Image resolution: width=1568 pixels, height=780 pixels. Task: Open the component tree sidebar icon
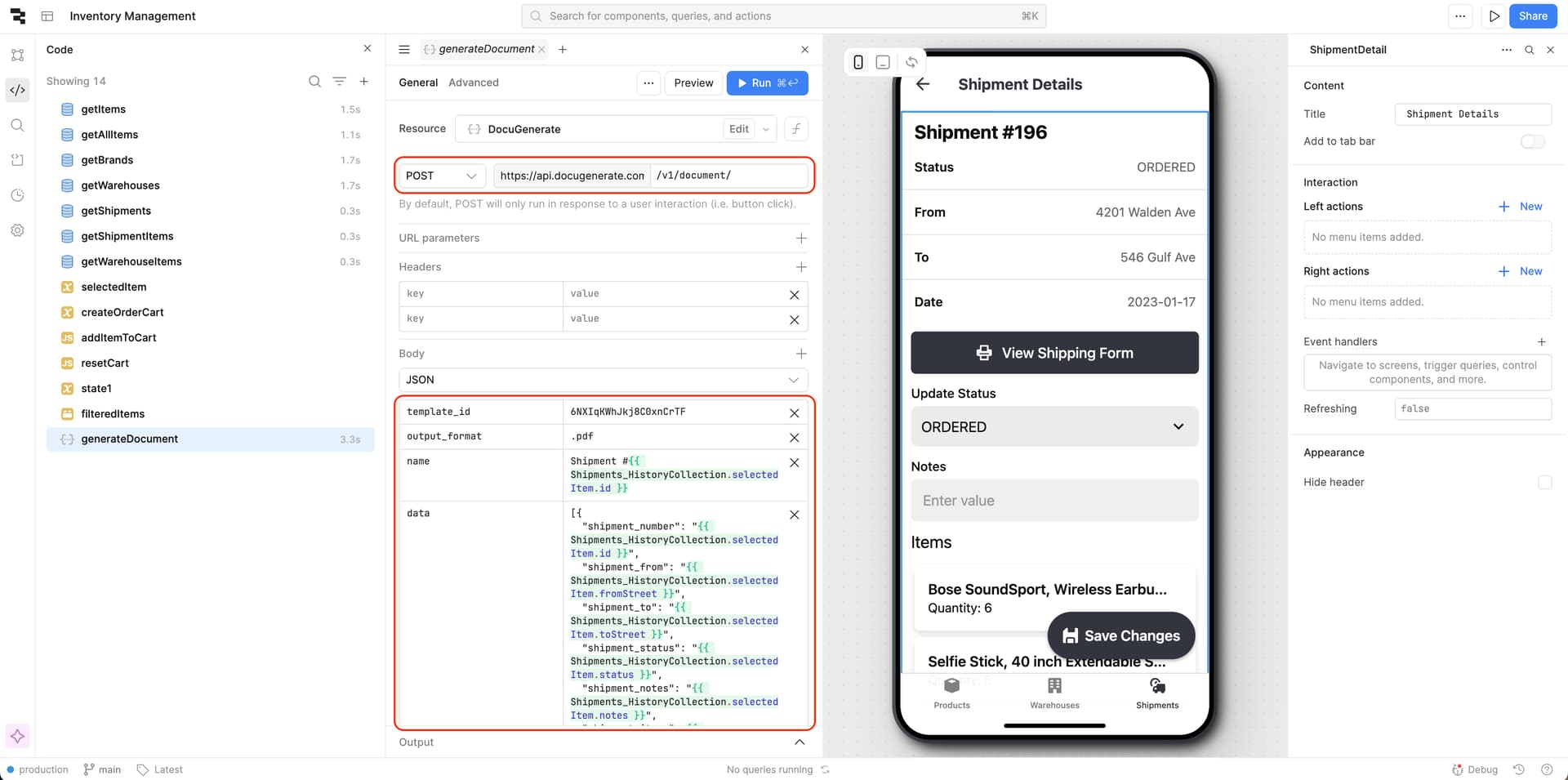17,56
